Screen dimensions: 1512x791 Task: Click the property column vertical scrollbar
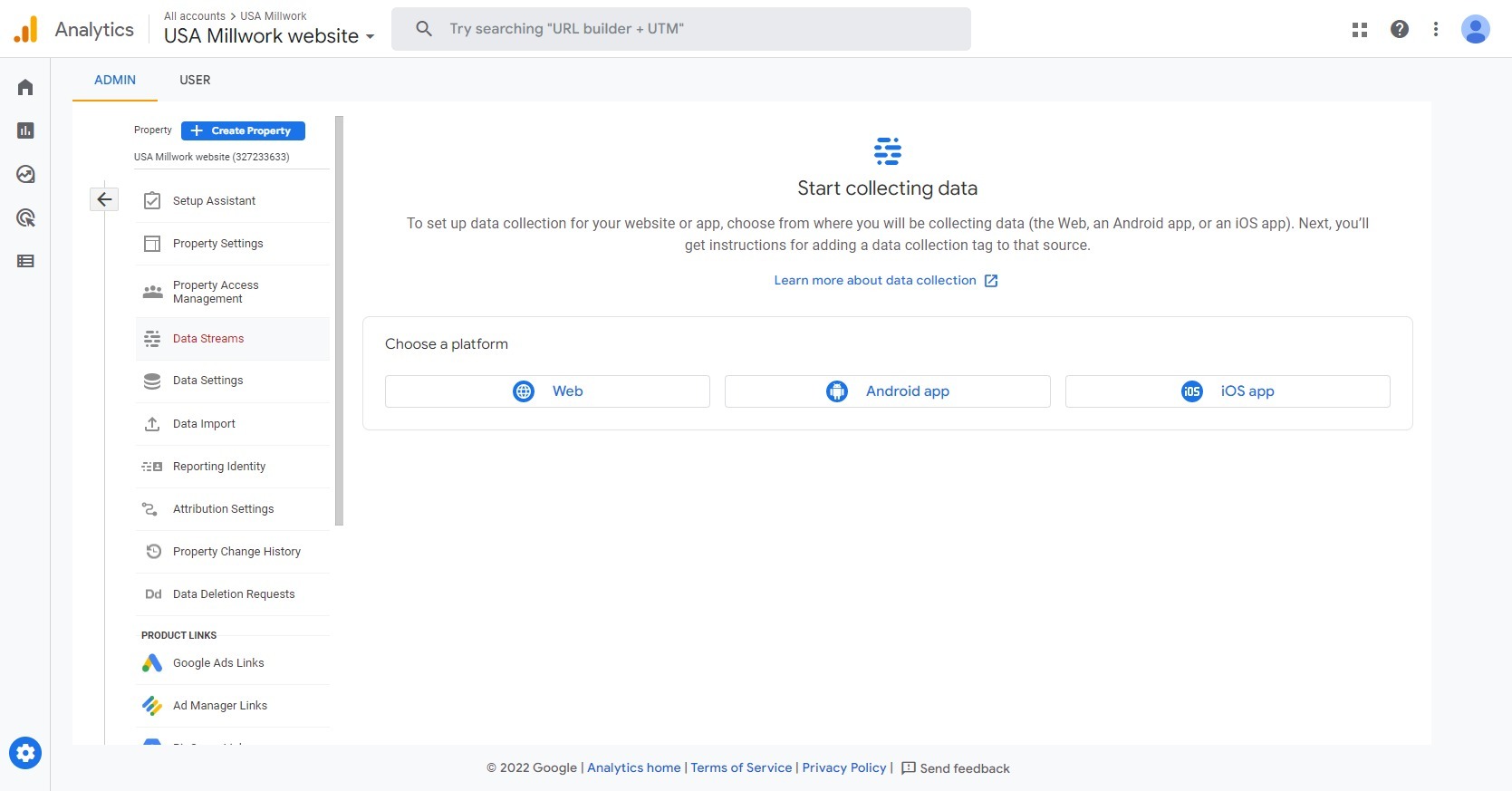[x=340, y=321]
